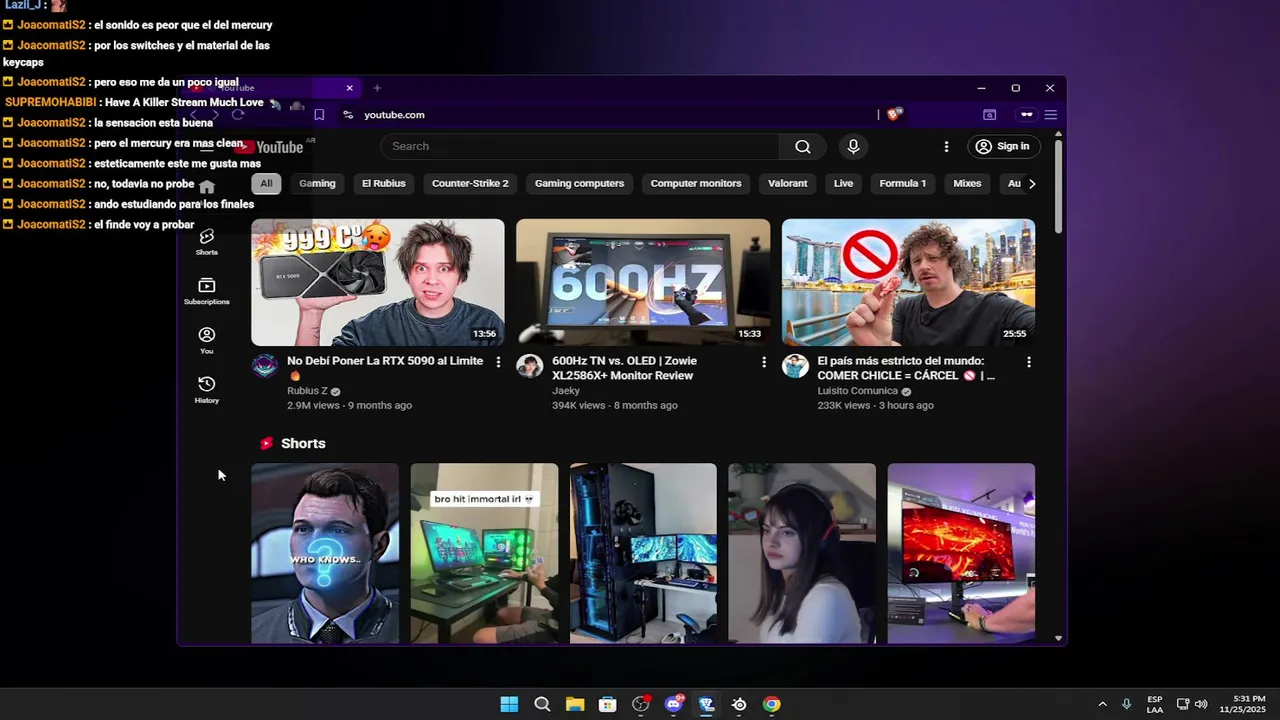The height and width of the screenshot is (720, 1280).
Task: Show hidden system tray icons chevron
Action: (x=1102, y=704)
